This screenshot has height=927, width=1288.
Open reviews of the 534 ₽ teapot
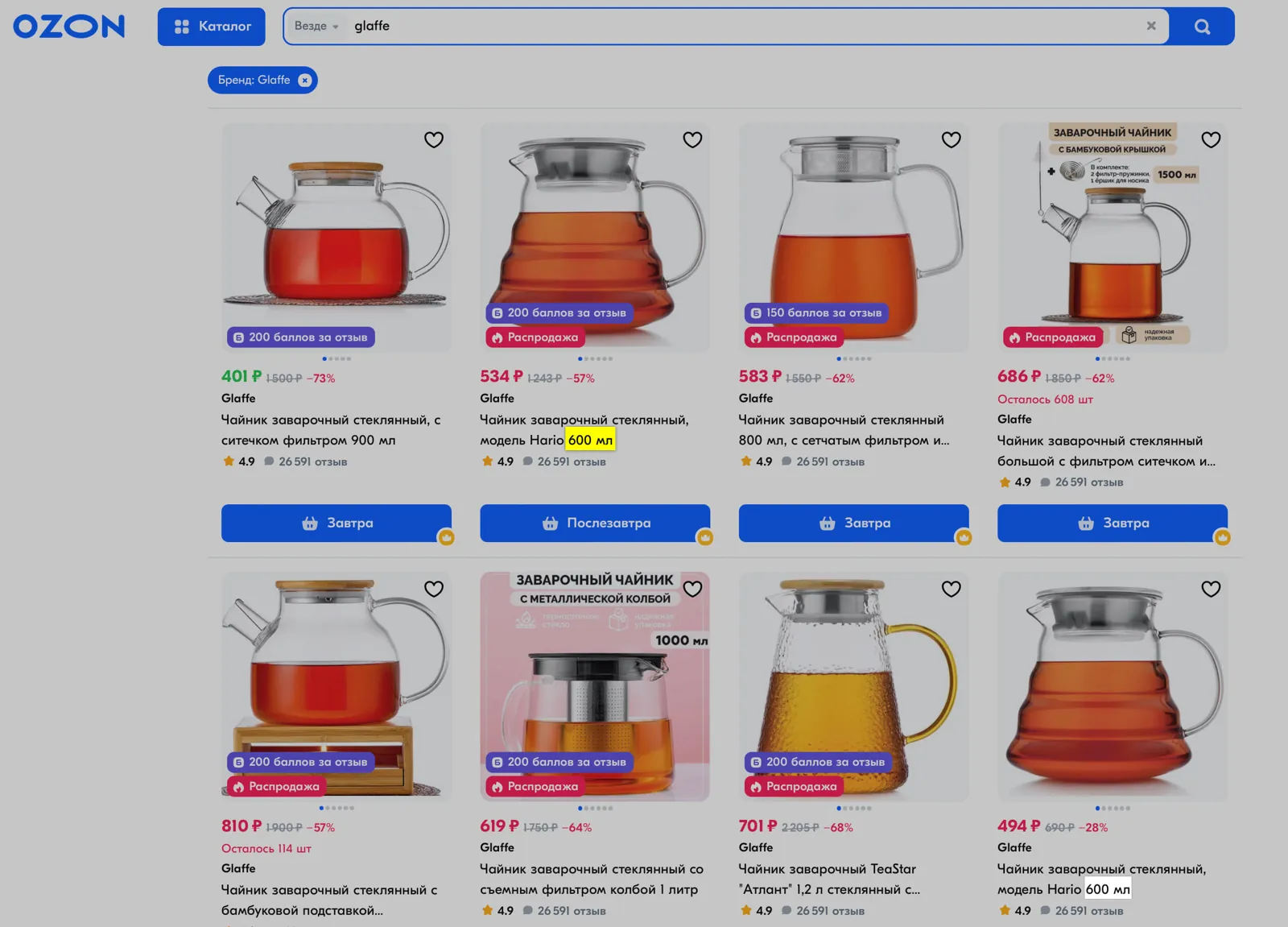(564, 461)
